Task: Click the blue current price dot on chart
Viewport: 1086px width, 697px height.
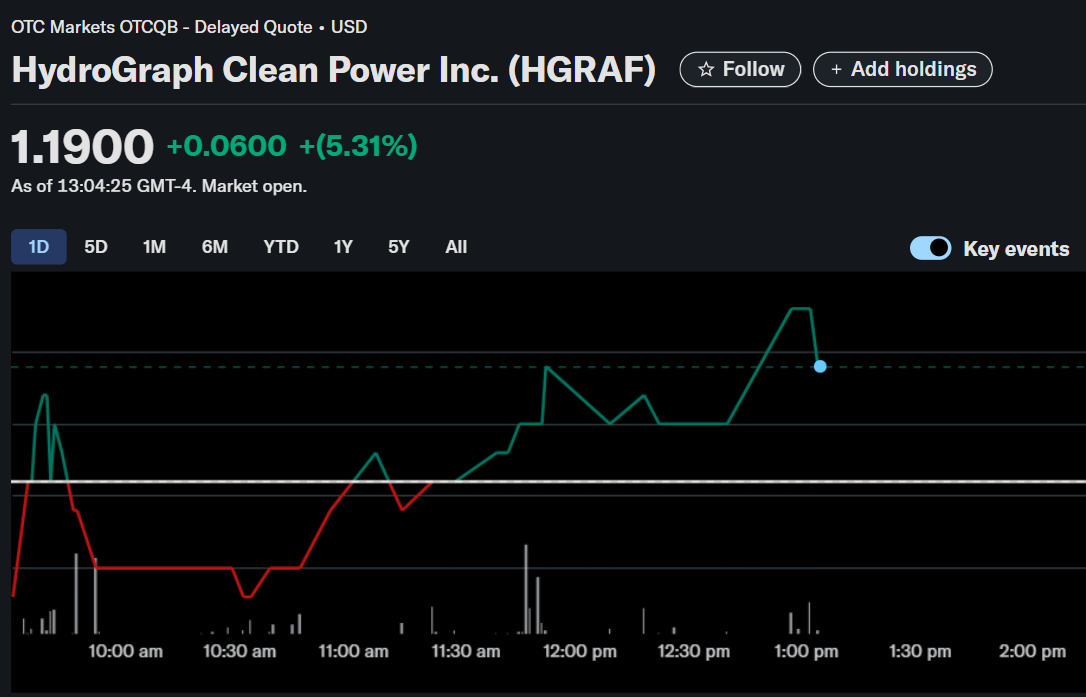Action: 820,366
